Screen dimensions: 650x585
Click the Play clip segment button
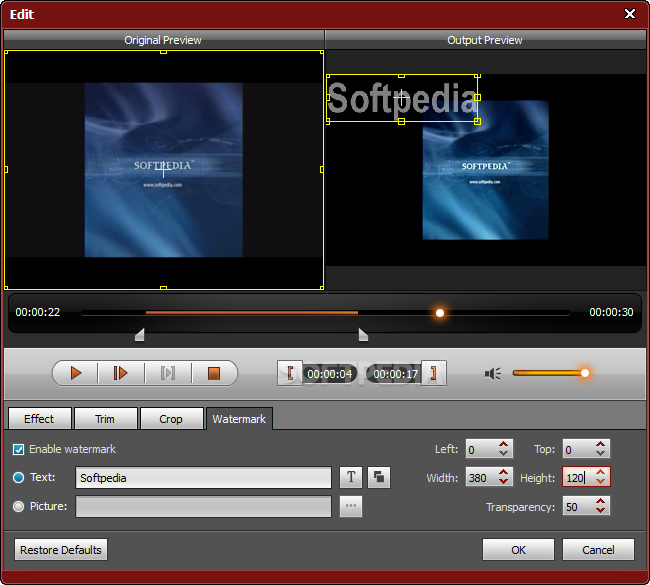tap(121, 373)
